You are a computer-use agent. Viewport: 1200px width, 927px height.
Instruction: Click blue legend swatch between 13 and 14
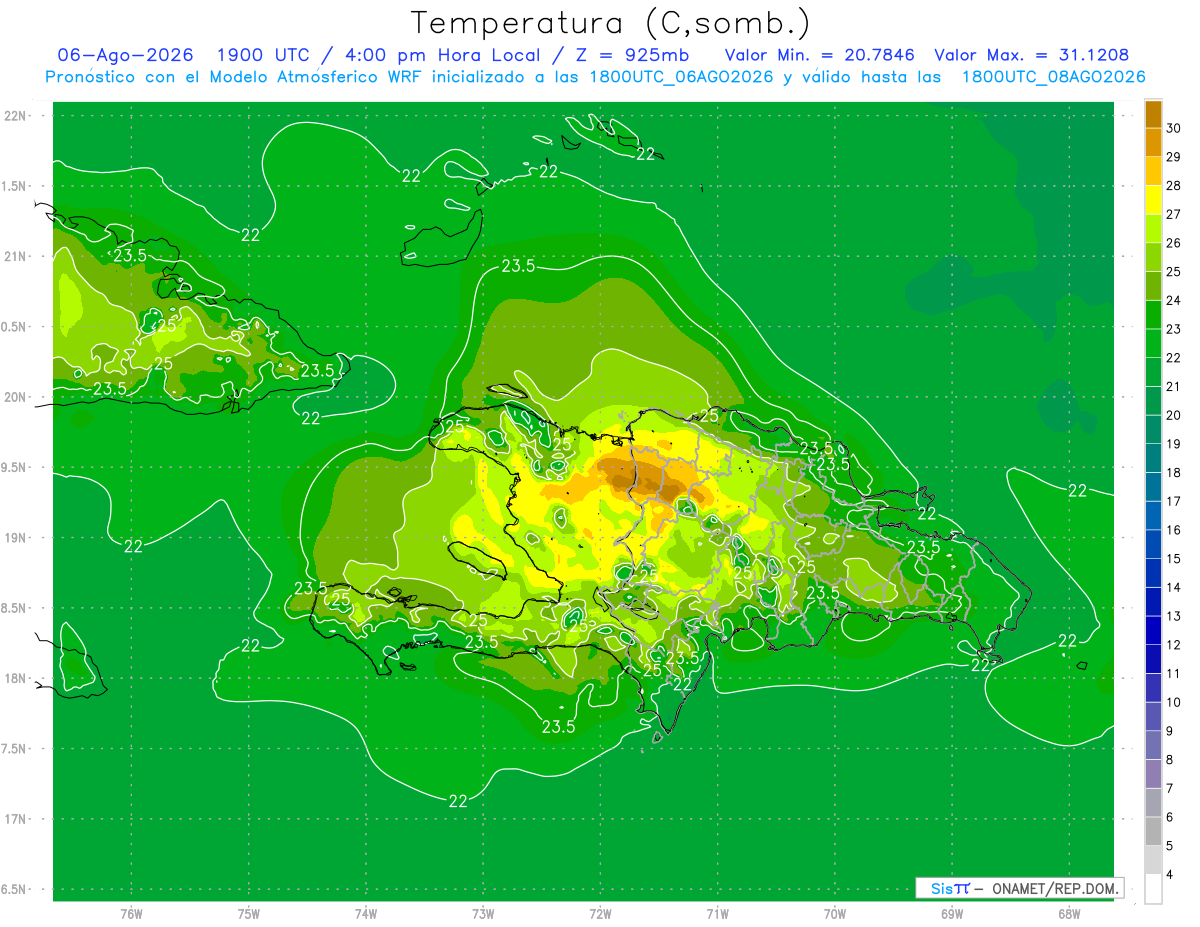tap(1153, 601)
